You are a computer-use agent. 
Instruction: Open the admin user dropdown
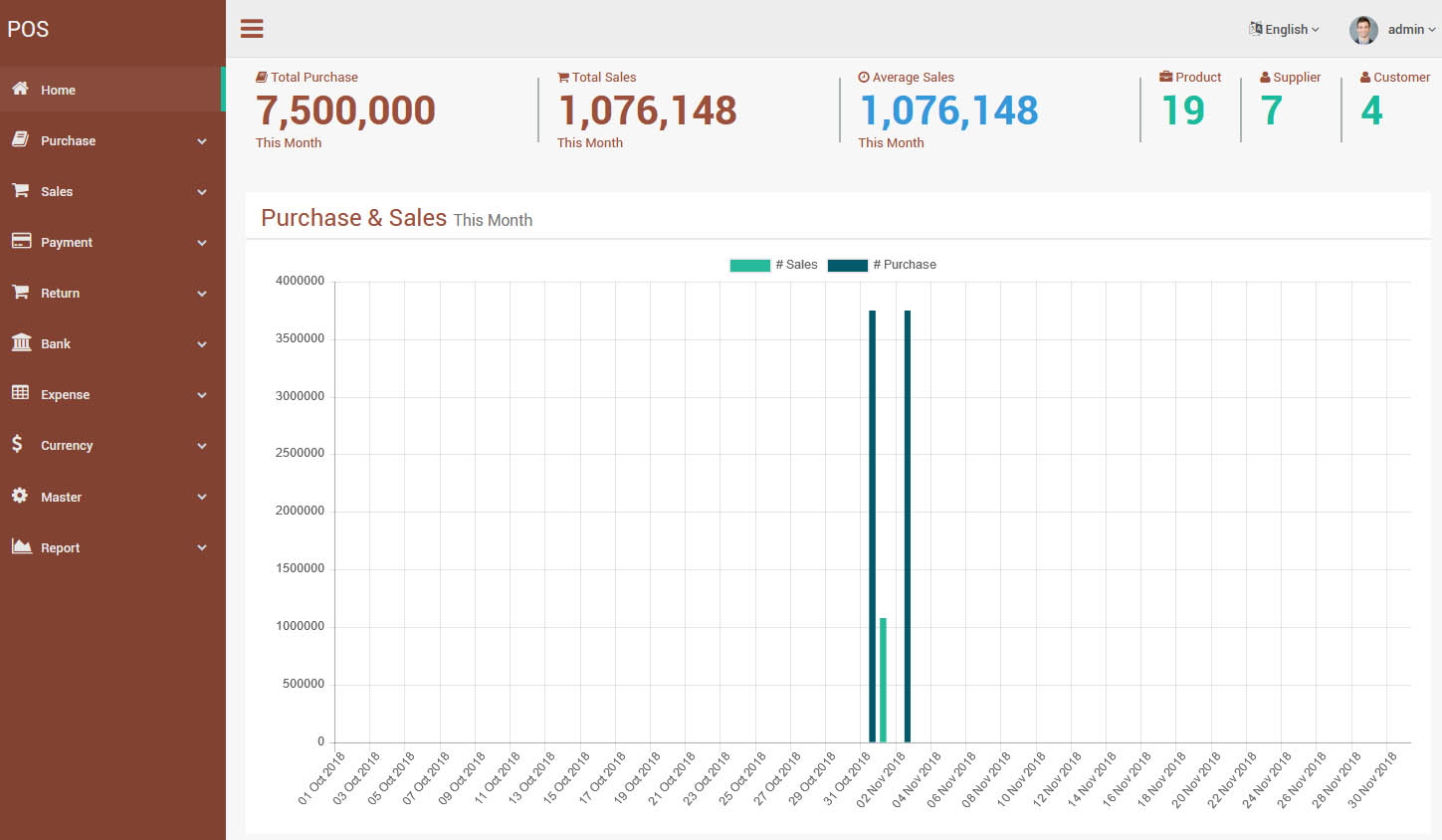(x=1410, y=30)
